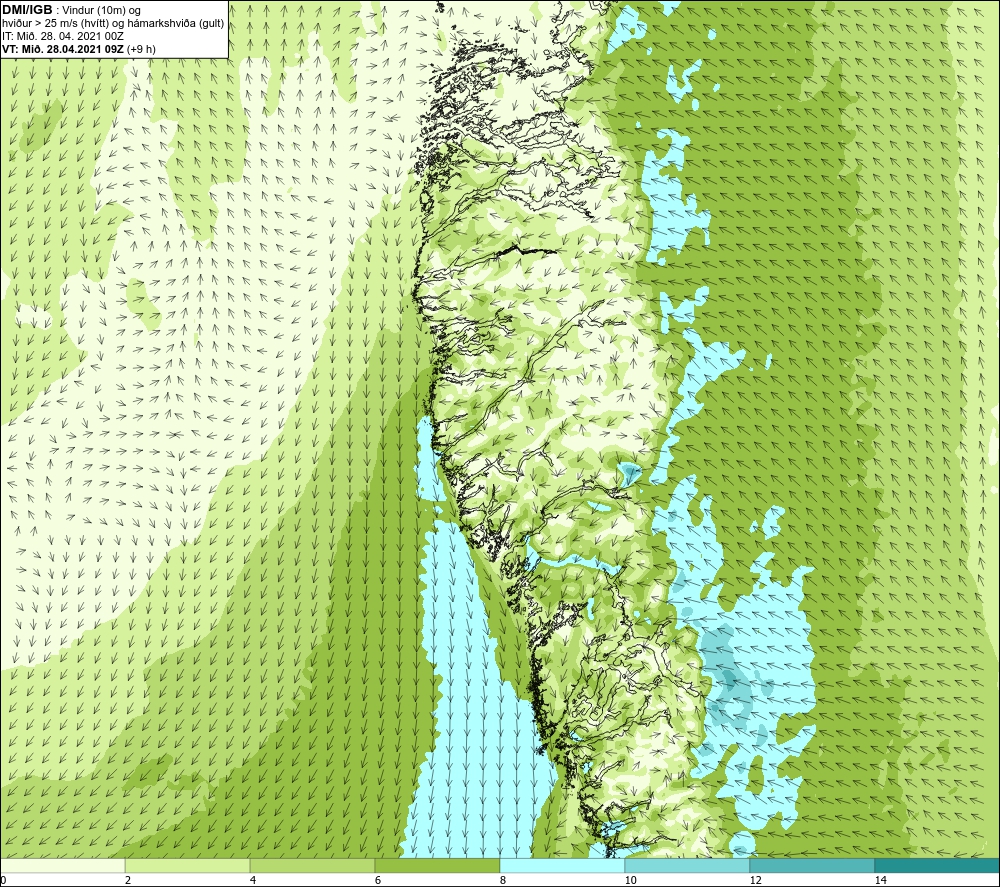Click the 8–10 m/s light cyan legend swatch
The width and height of the screenshot is (1000, 887).
click(x=562, y=865)
